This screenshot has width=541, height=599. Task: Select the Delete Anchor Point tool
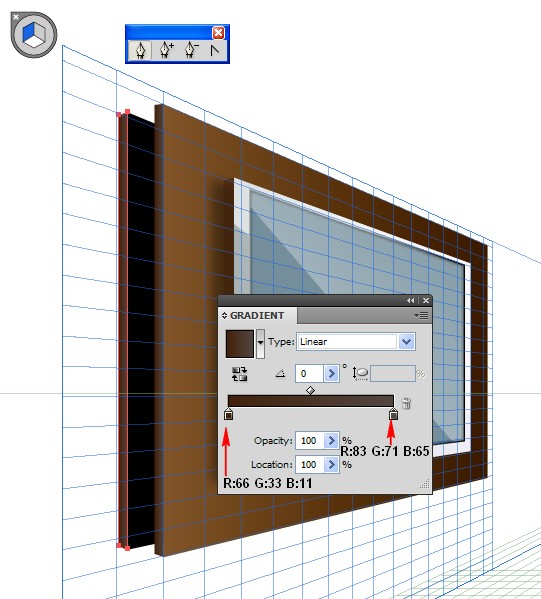click(x=191, y=50)
